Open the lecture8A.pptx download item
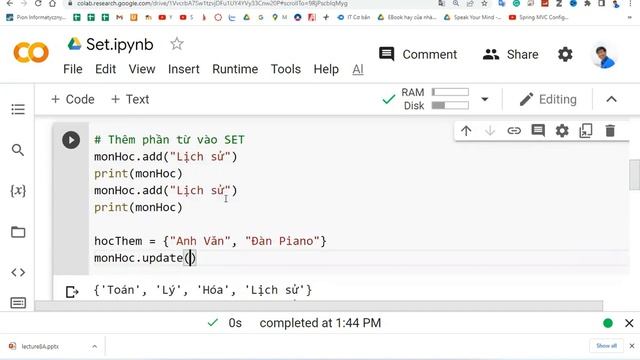This screenshot has height=360, width=640. [40, 346]
